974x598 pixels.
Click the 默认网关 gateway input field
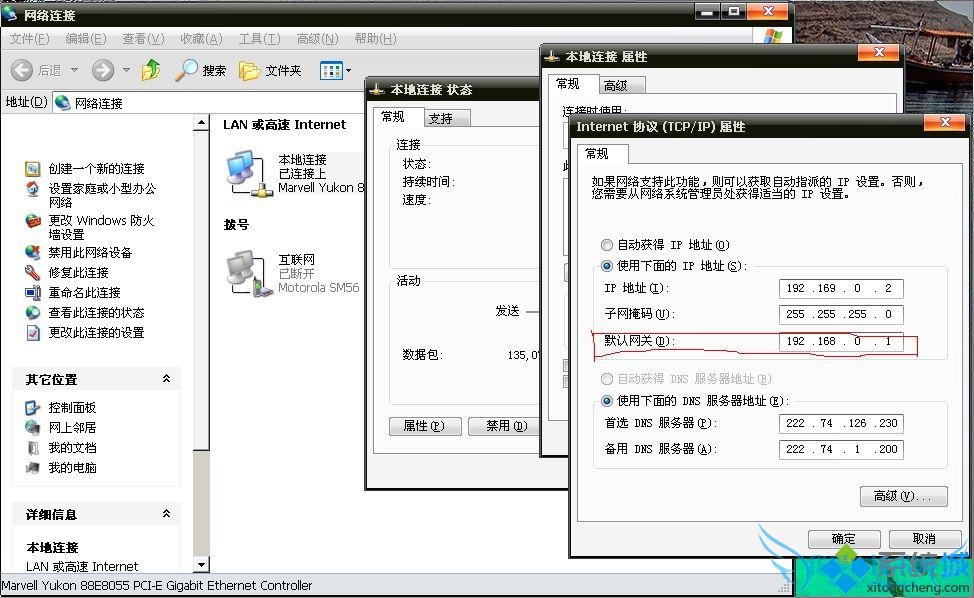click(840, 343)
